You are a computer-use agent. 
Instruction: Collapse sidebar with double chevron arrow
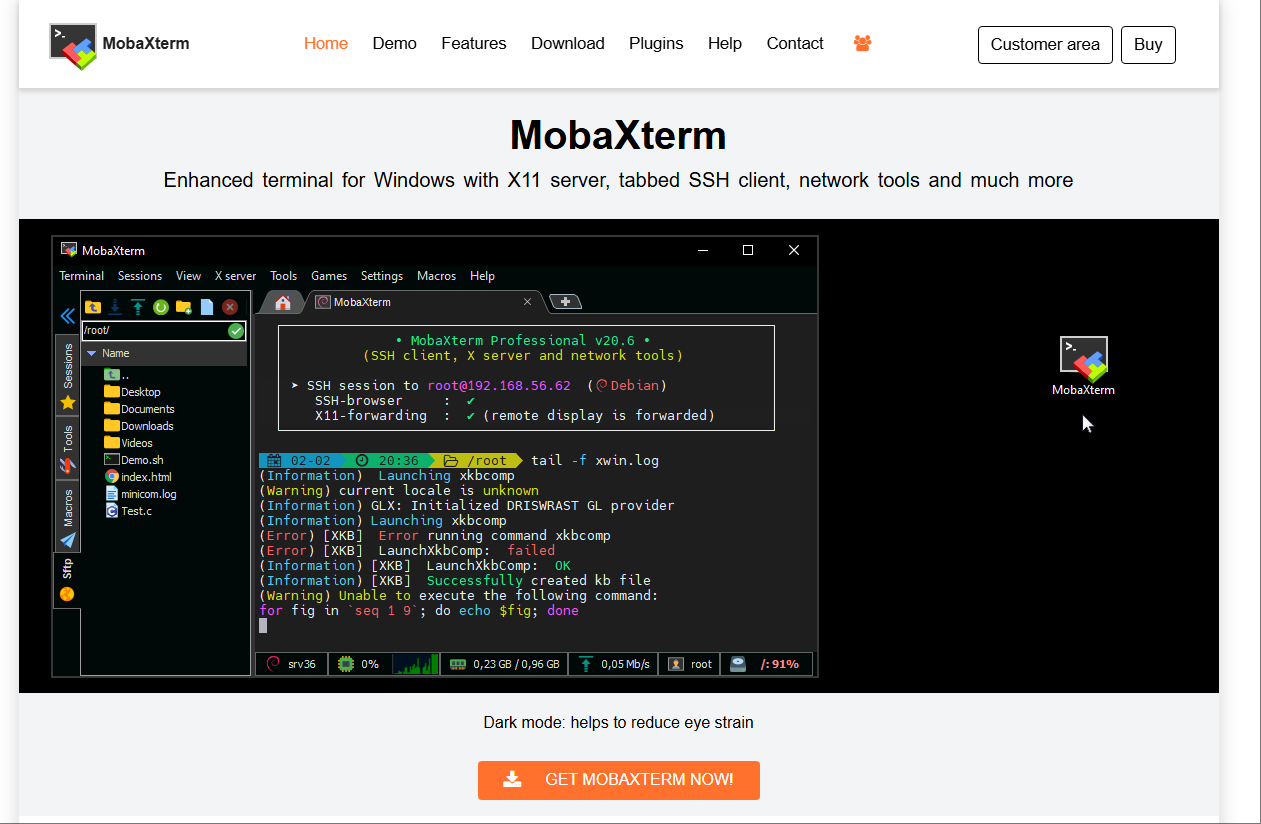67,316
